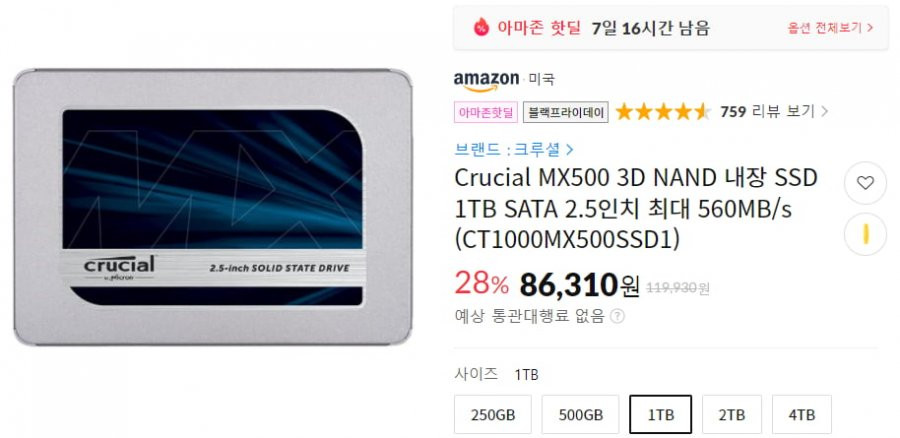Click the 86,310원 discounted price

579,285
